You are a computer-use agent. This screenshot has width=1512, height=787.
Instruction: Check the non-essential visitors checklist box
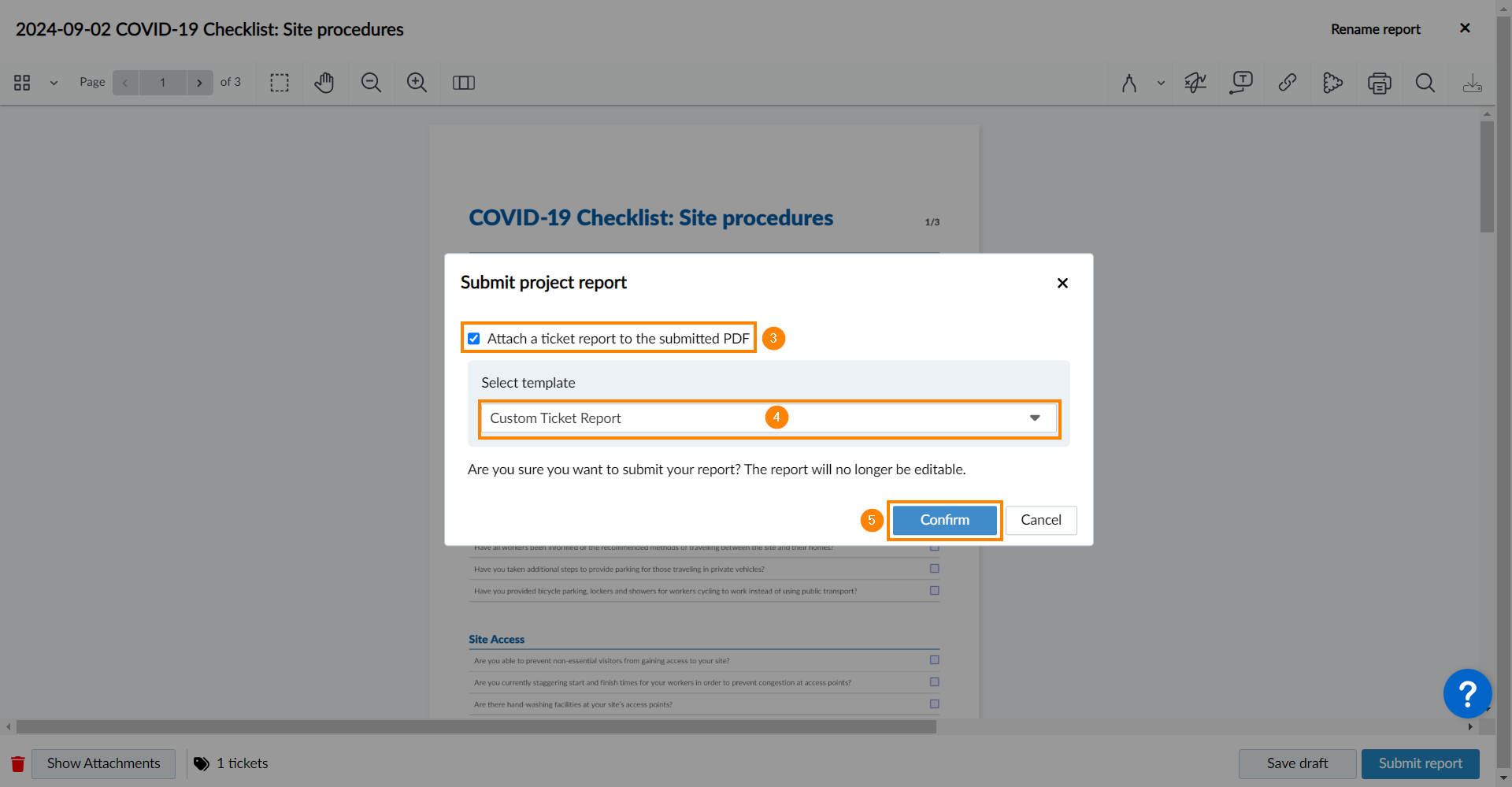tap(935, 659)
